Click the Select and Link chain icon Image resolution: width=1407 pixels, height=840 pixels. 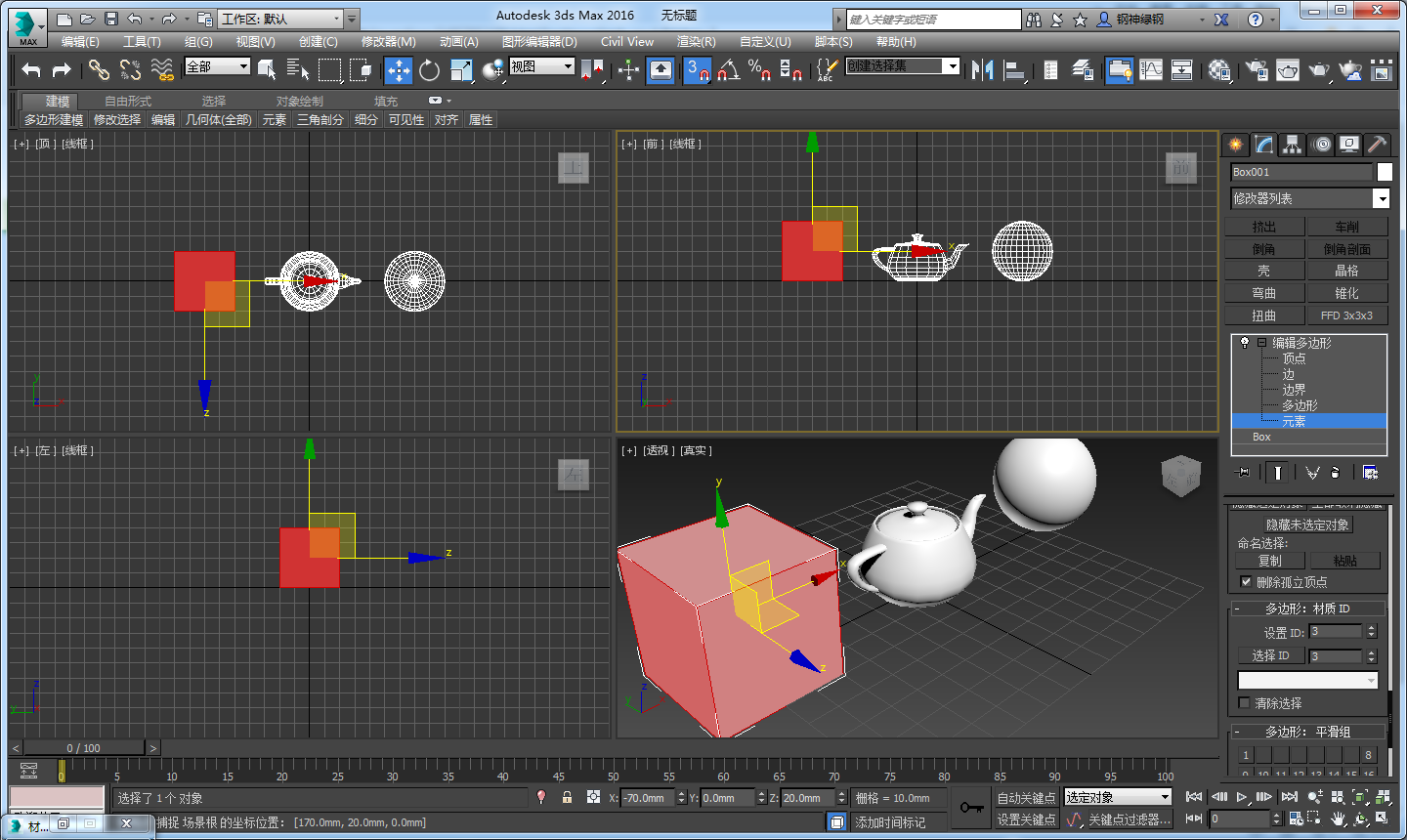[99, 69]
